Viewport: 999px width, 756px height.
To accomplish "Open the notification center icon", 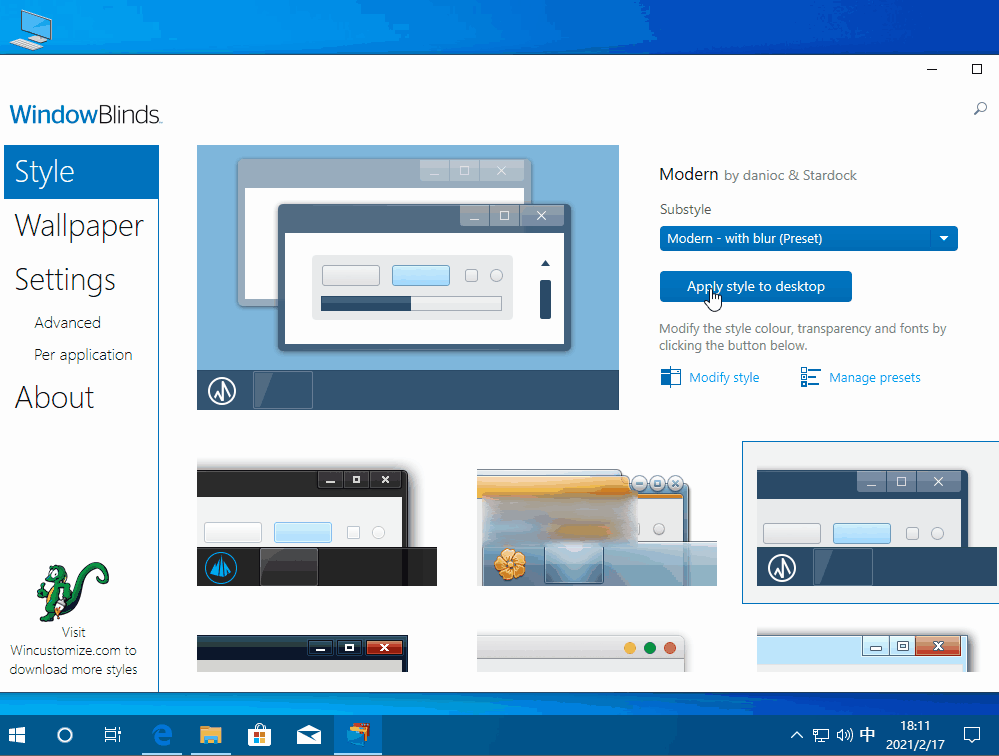I will coord(972,736).
